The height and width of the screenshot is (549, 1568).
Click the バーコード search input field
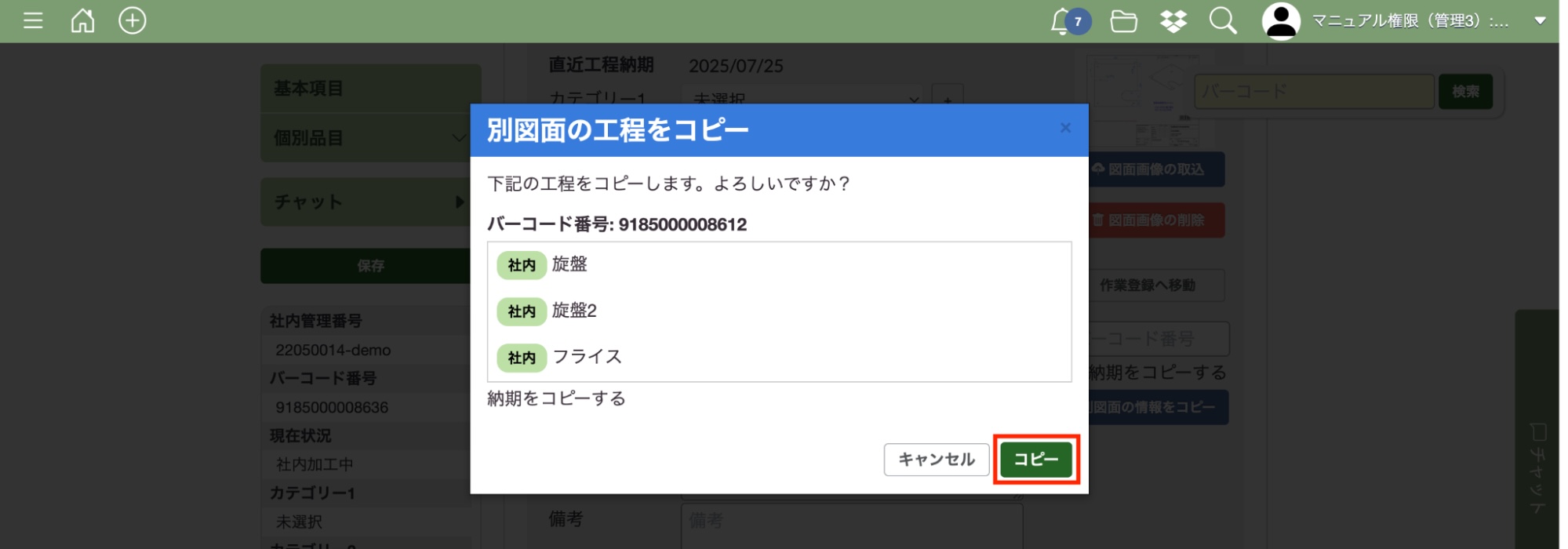(1313, 92)
